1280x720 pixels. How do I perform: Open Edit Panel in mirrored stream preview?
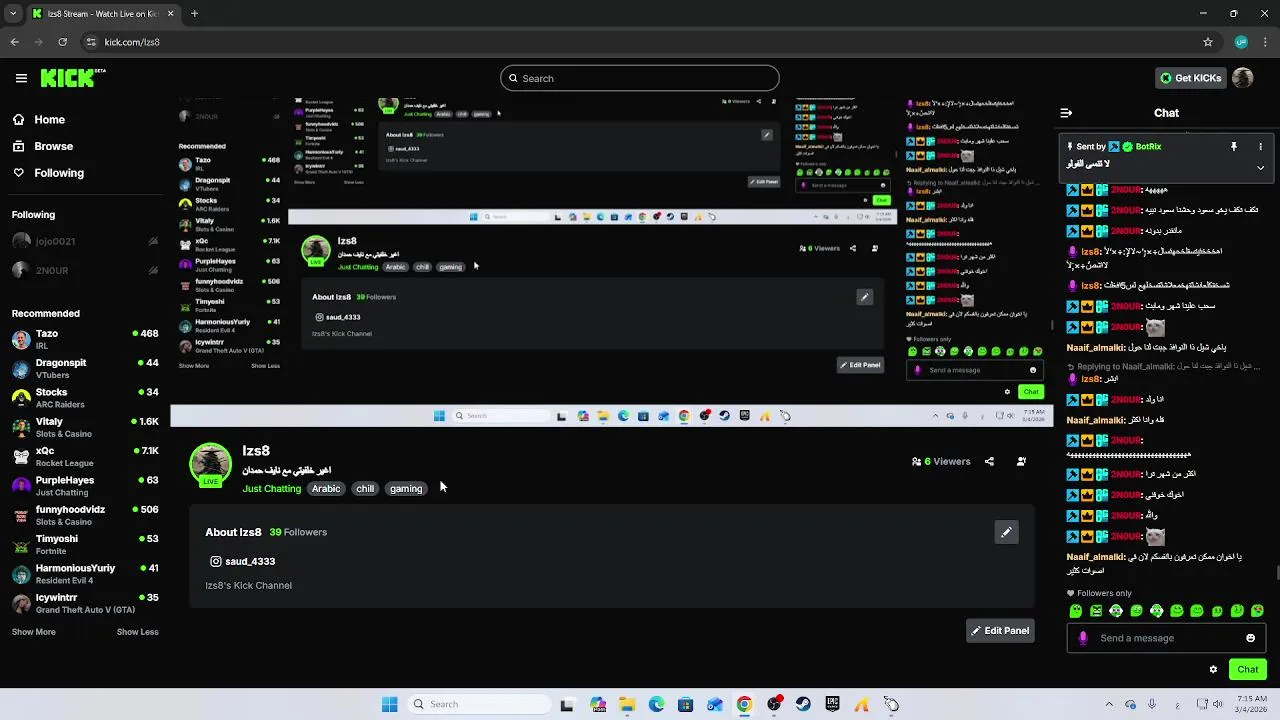860,365
